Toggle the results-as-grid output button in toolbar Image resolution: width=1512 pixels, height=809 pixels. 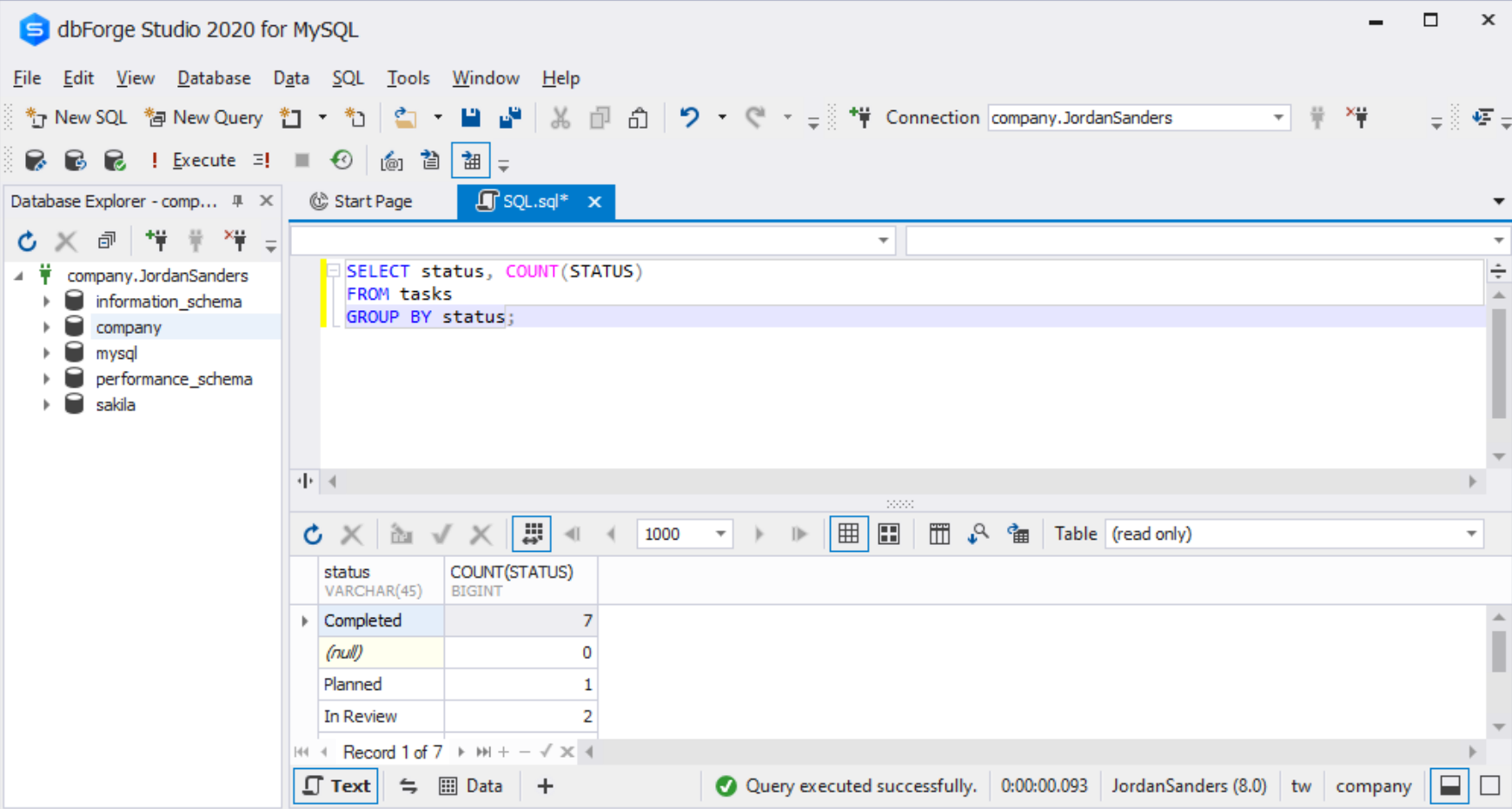471,161
